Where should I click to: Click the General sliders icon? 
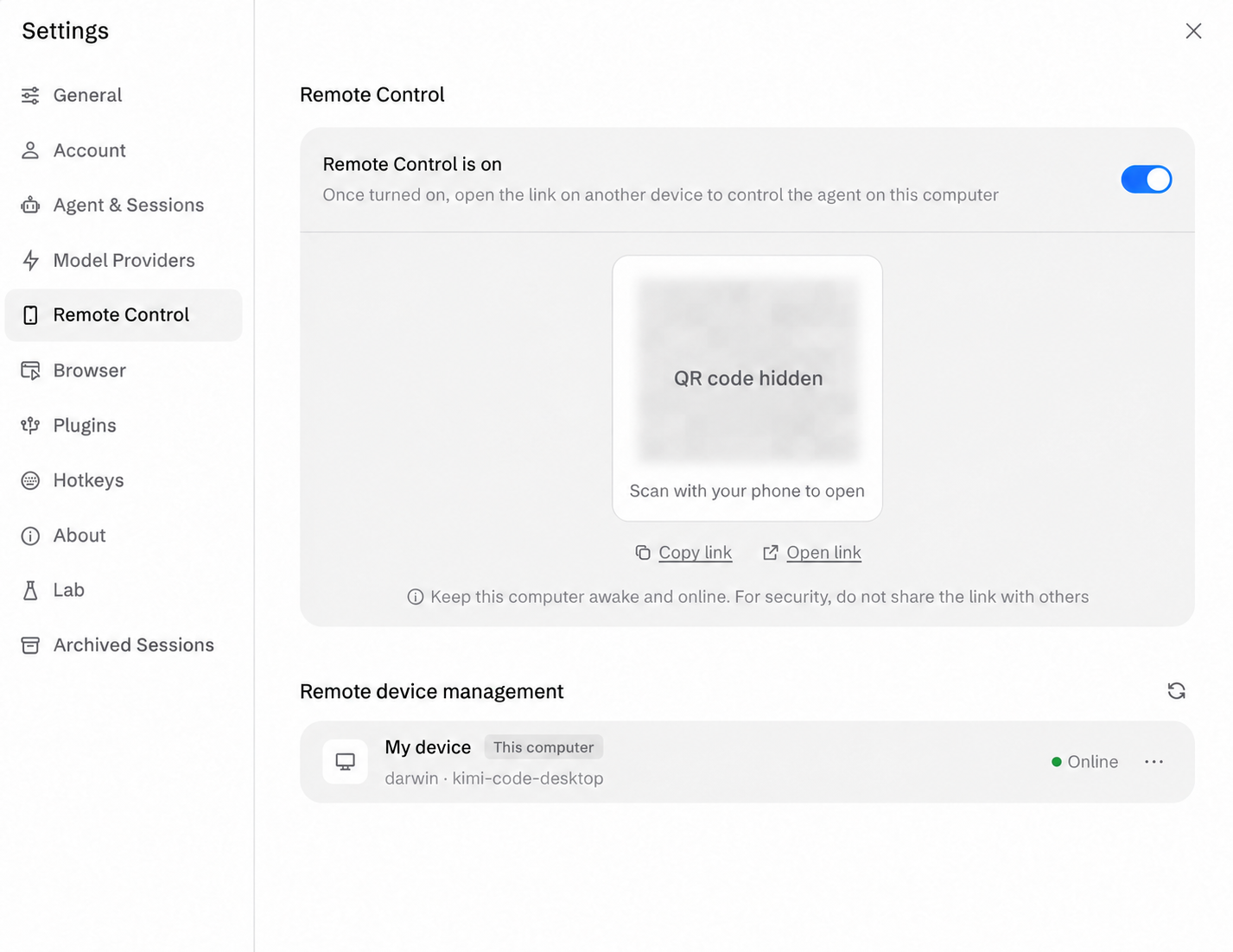coord(30,95)
